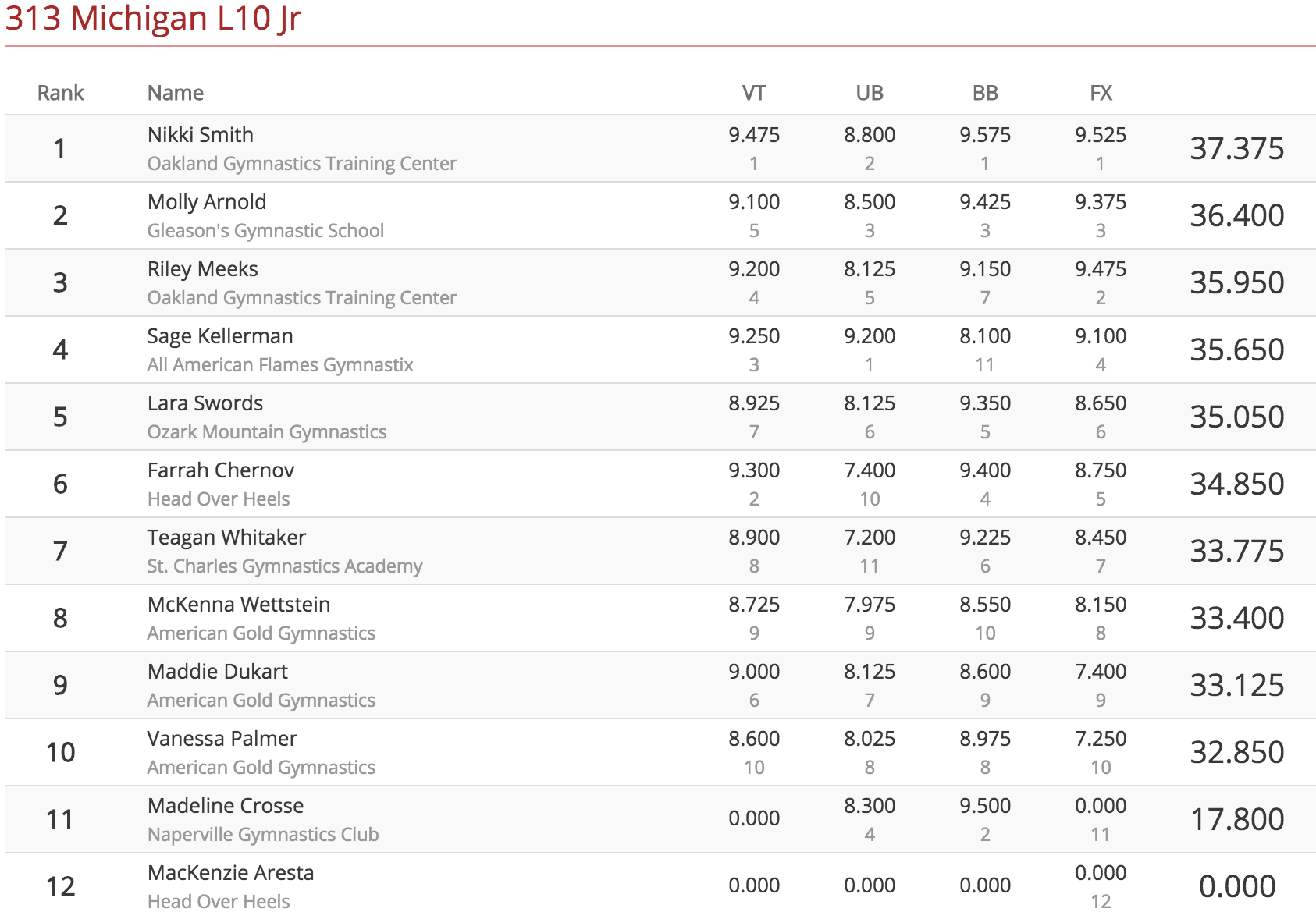Viewport: 1316px width, 919px height.
Task: Select Farrah Chernov's row name
Action: click(221, 470)
